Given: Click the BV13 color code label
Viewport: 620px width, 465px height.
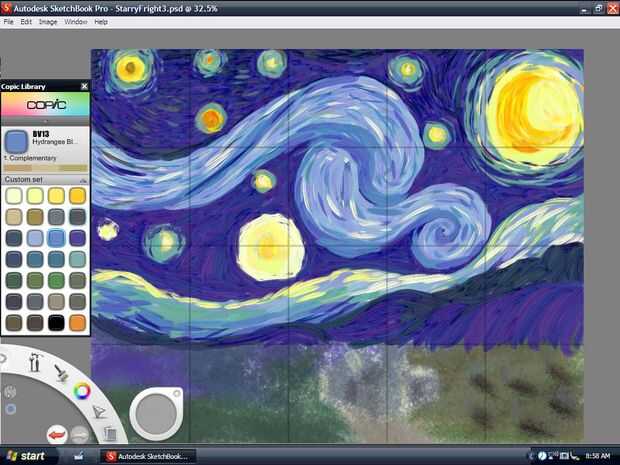Looking at the screenshot, I should click(41, 134).
